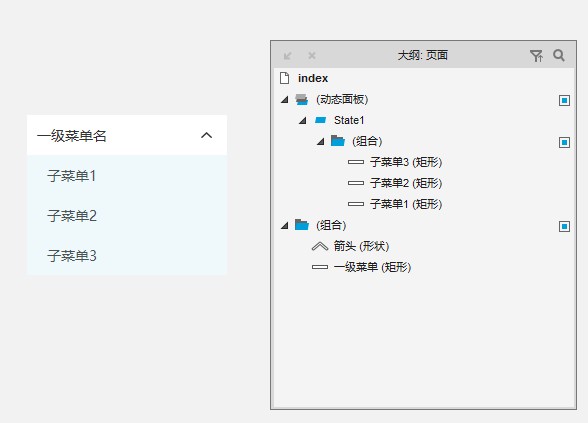Select the index page document icon

[x=285, y=78]
